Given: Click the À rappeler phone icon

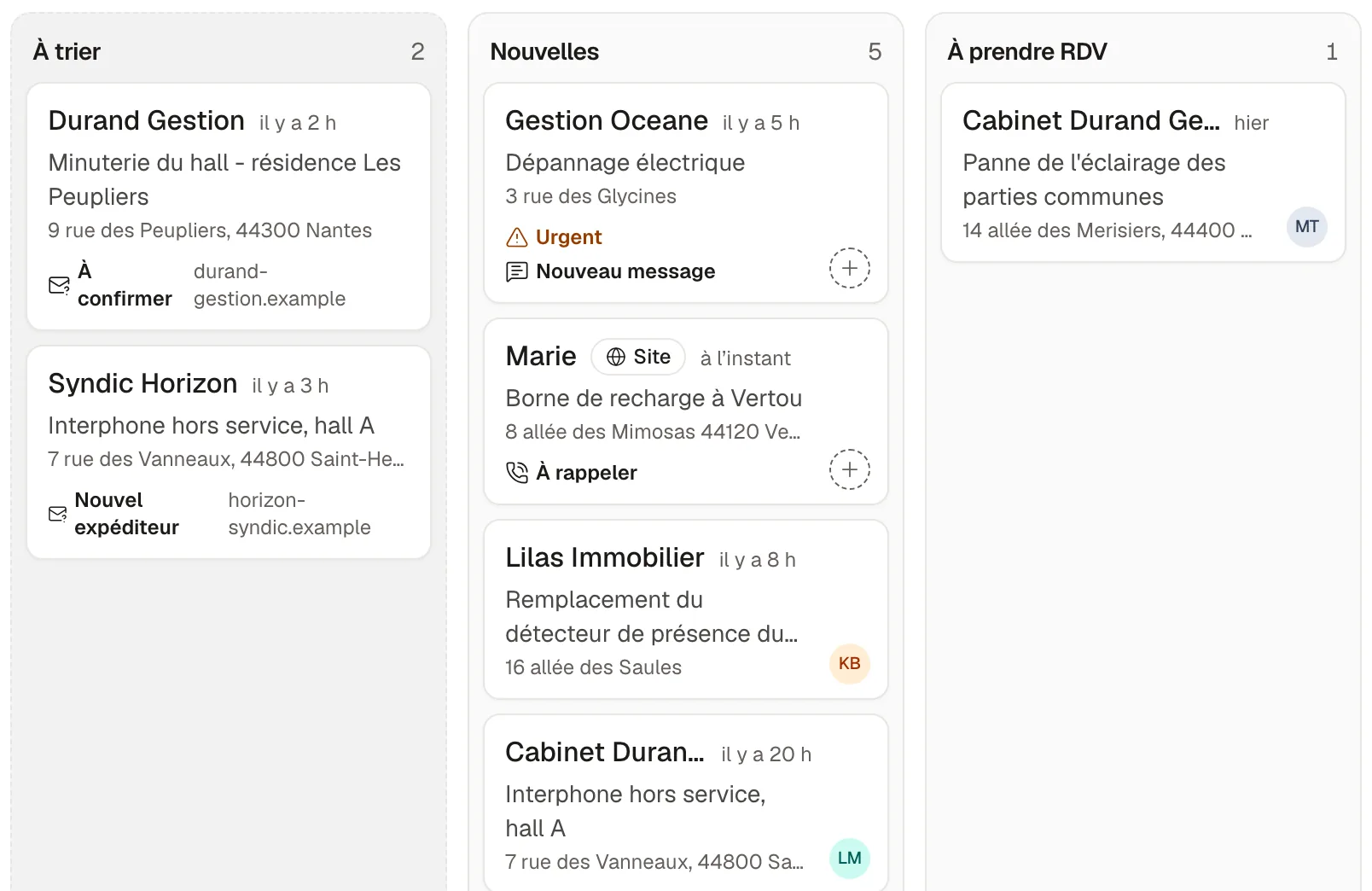Looking at the screenshot, I should pyautogui.click(x=517, y=473).
